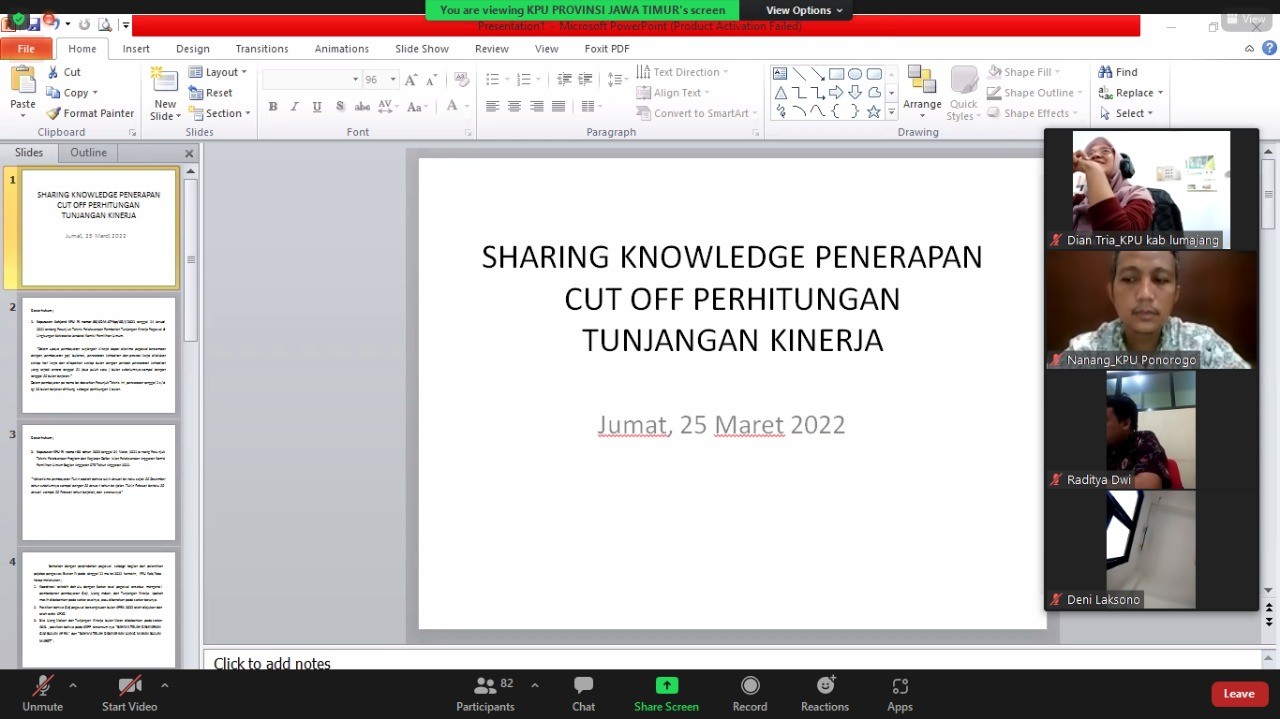Expand the font size combo box

(x=393, y=79)
